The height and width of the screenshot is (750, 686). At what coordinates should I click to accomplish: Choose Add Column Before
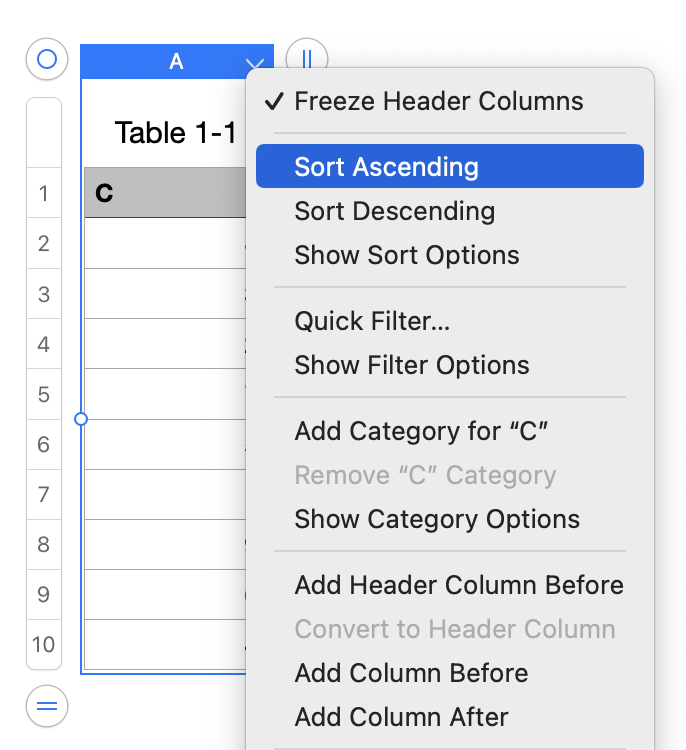click(411, 673)
